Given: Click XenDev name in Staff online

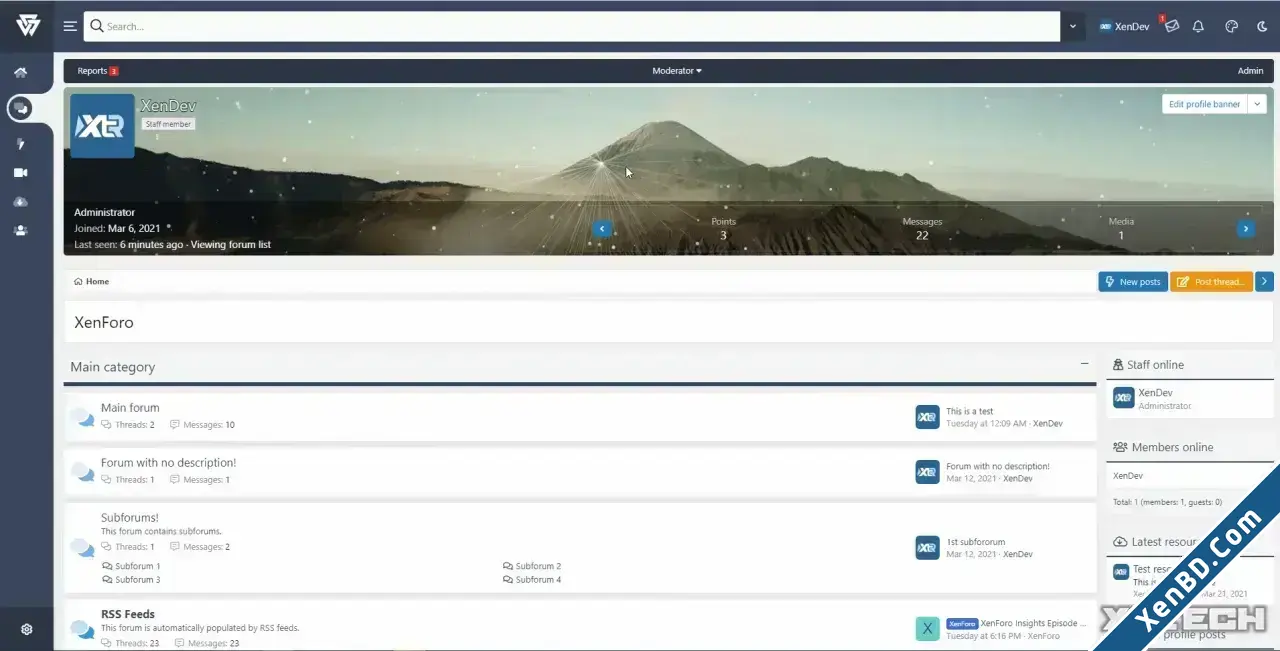Looking at the screenshot, I should coord(1155,393).
